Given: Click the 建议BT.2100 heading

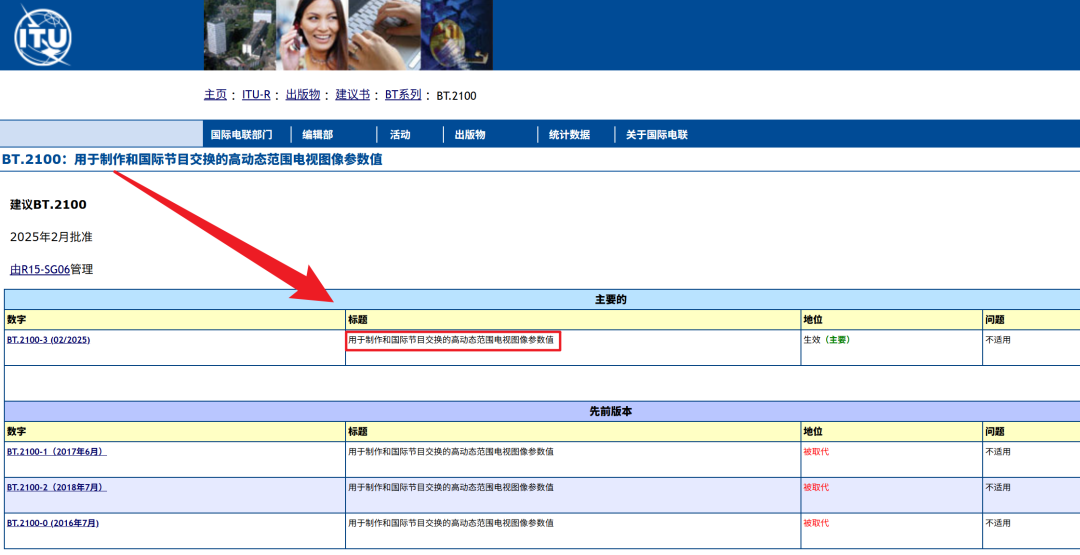Looking at the screenshot, I should coord(48,205).
